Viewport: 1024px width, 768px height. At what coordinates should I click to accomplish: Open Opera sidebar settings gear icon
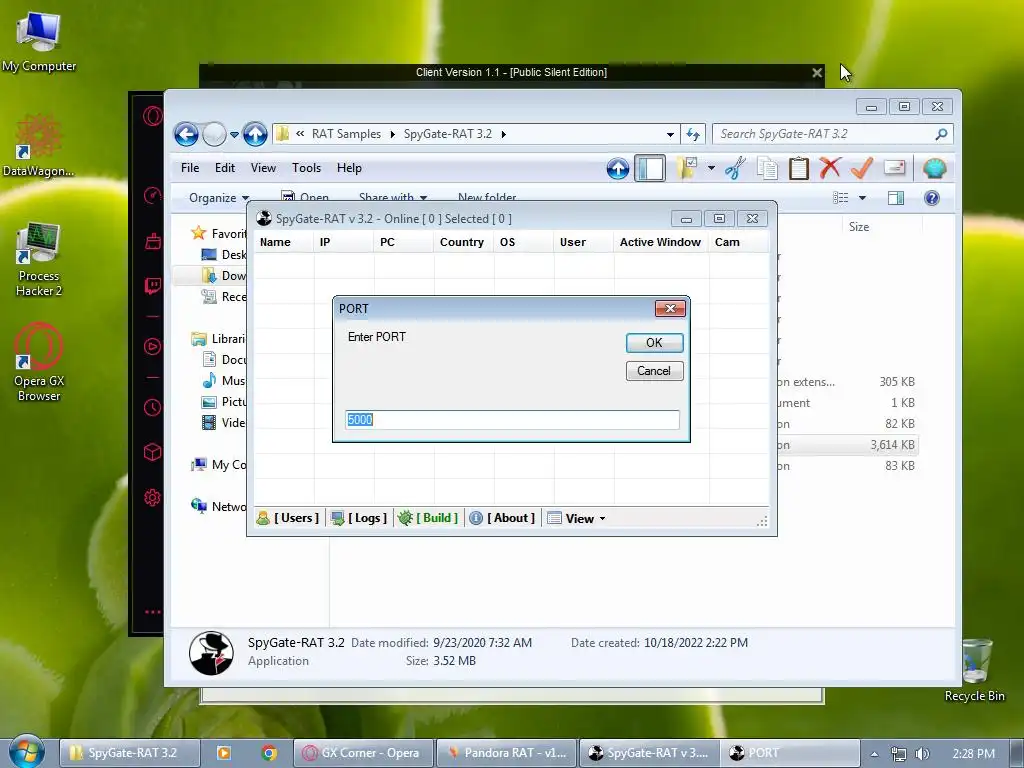click(152, 498)
